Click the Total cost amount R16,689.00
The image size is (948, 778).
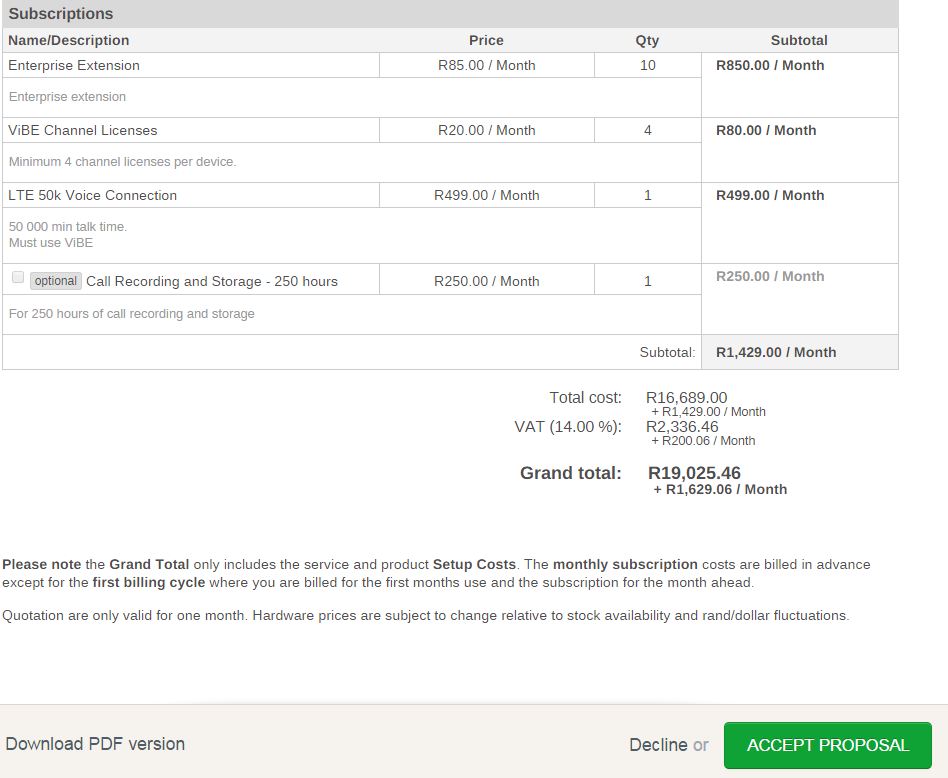click(x=686, y=398)
